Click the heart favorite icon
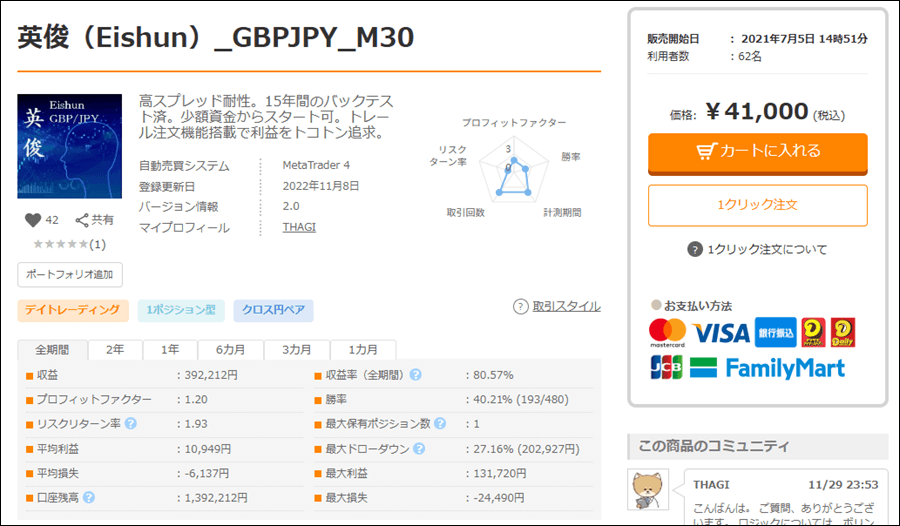 pyautogui.click(x=32, y=220)
